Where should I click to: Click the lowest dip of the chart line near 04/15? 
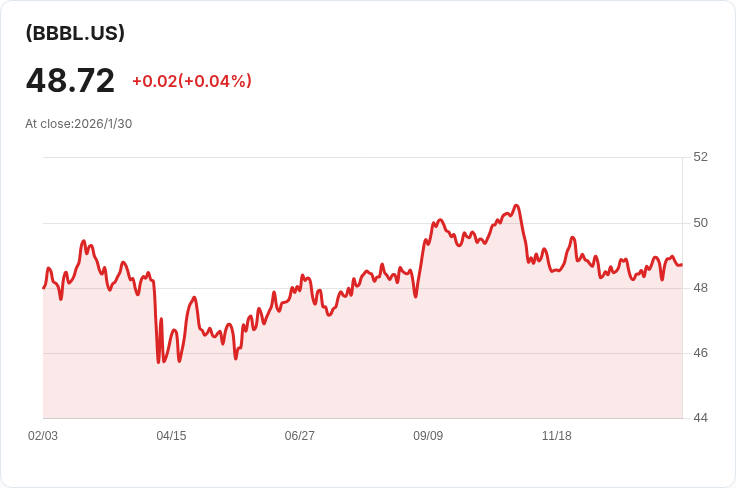158,361
